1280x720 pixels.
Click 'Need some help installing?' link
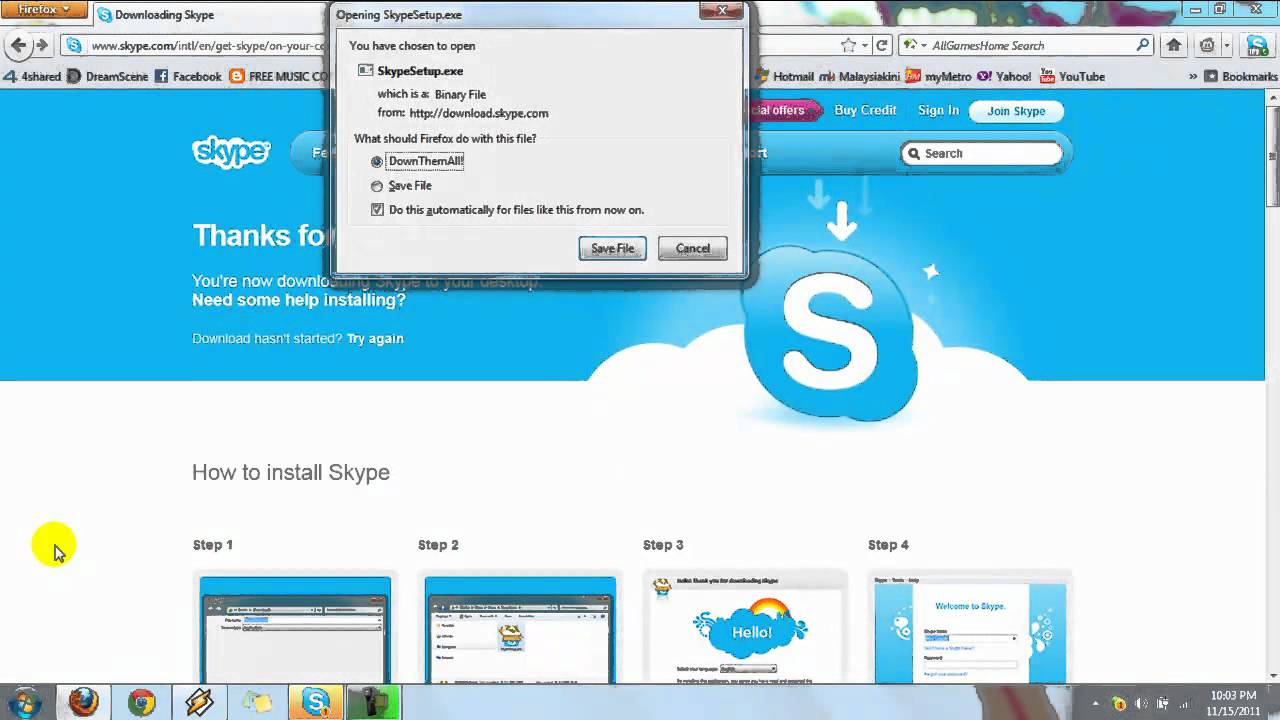(299, 300)
